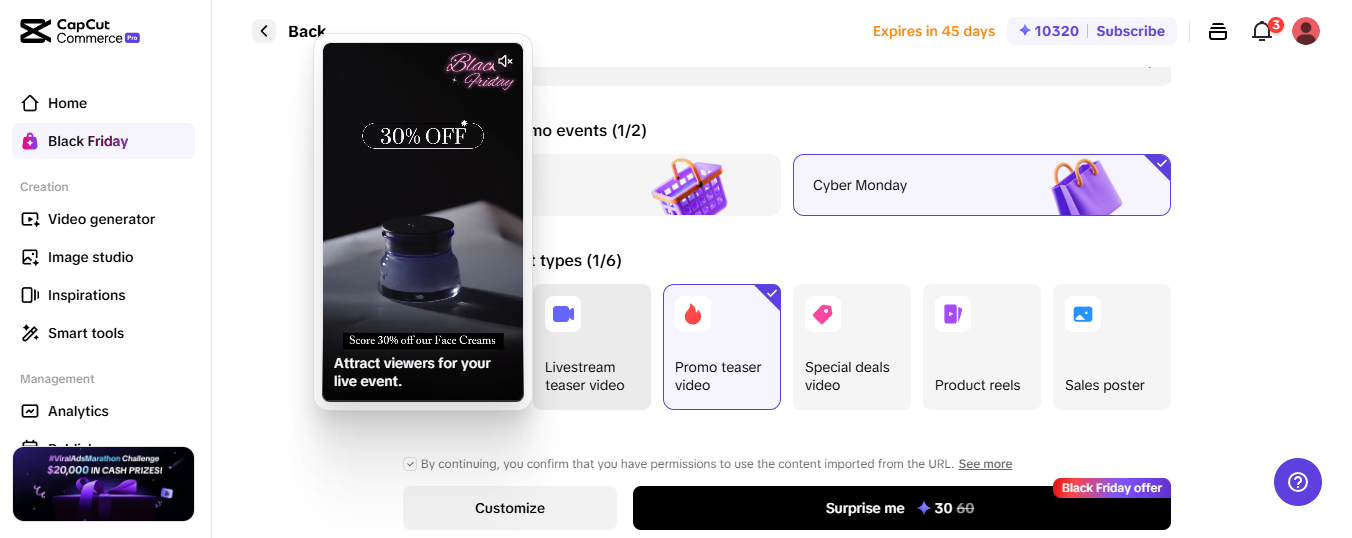The image size is (1352, 538).
Task: Unmute the video preview speaker icon
Action: [x=505, y=62]
